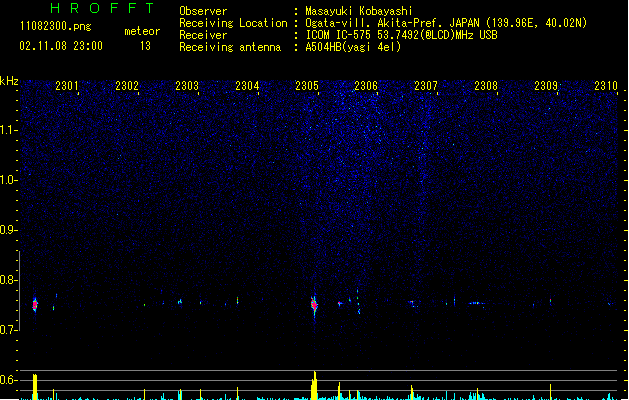The image size is (629, 400).
Task: Click the Ogata-vill. Akita-Pref. JAPAN location text
Action: click(x=446, y=23)
